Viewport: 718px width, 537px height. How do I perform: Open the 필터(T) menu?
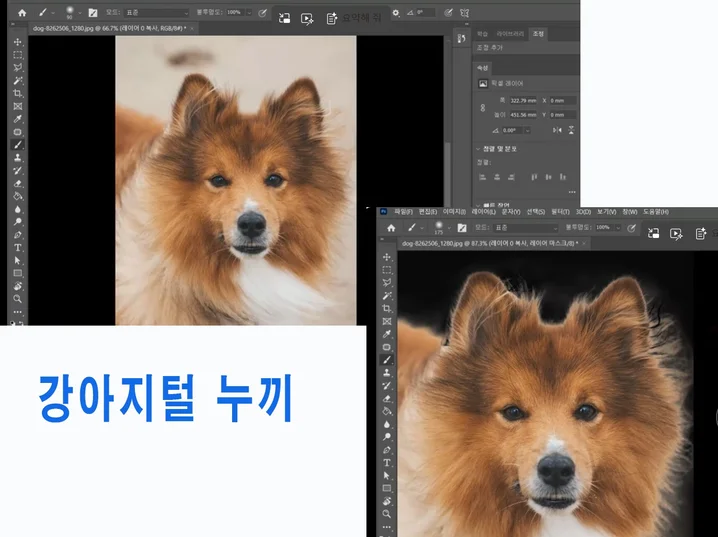click(x=560, y=212)
